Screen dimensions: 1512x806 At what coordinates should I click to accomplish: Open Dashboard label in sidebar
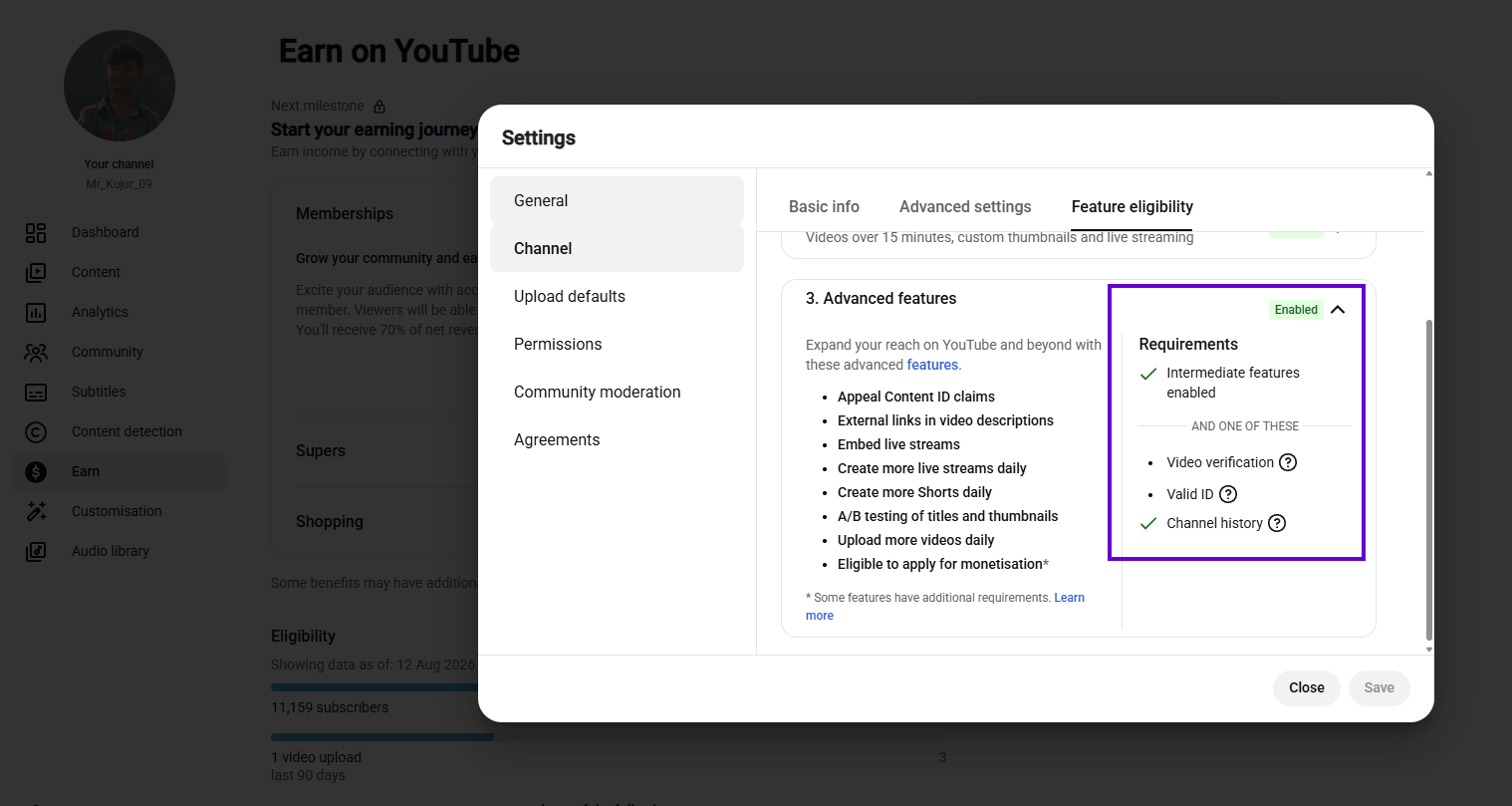tap(106, 232)
